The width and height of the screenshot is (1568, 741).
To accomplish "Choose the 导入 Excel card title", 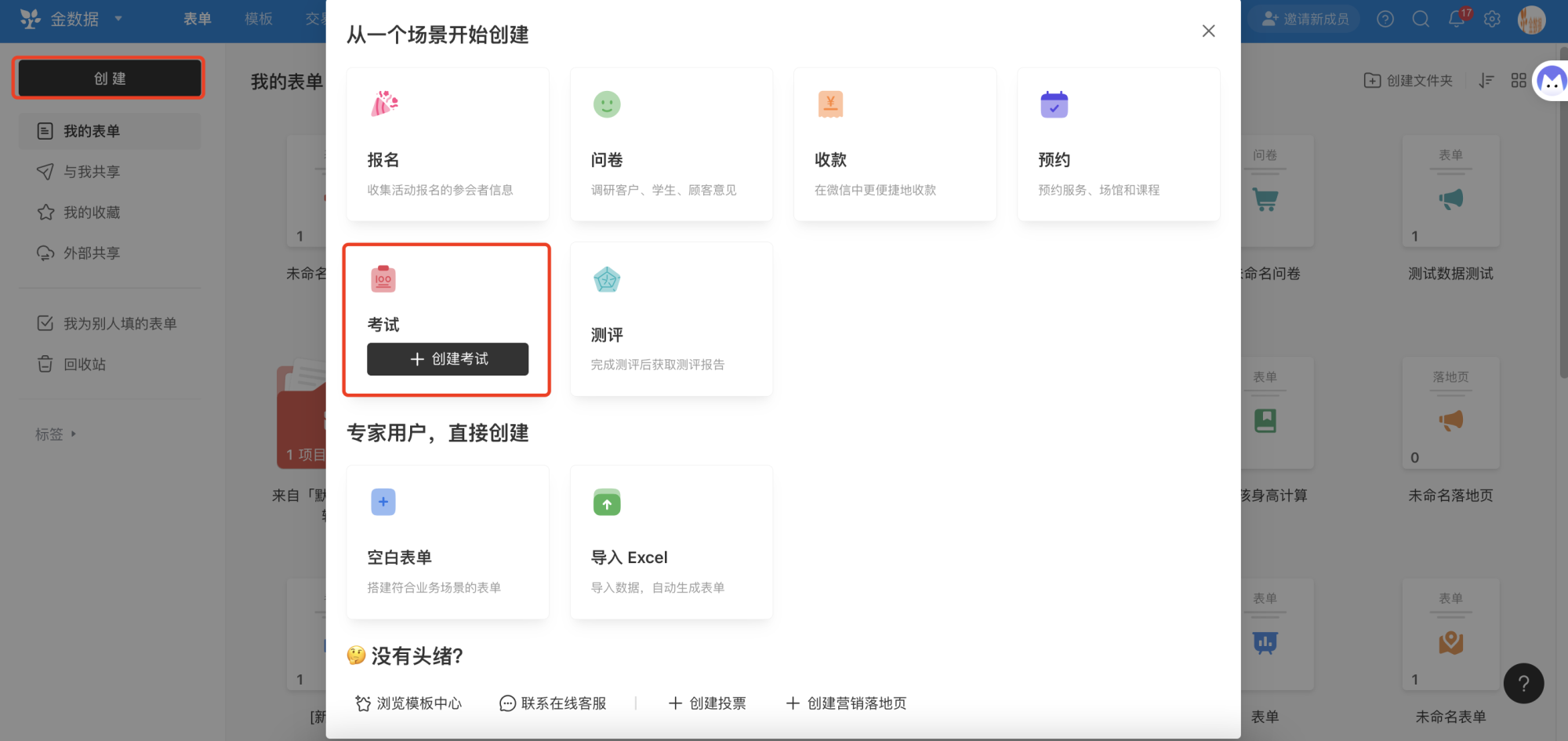I will coord(629,558).
